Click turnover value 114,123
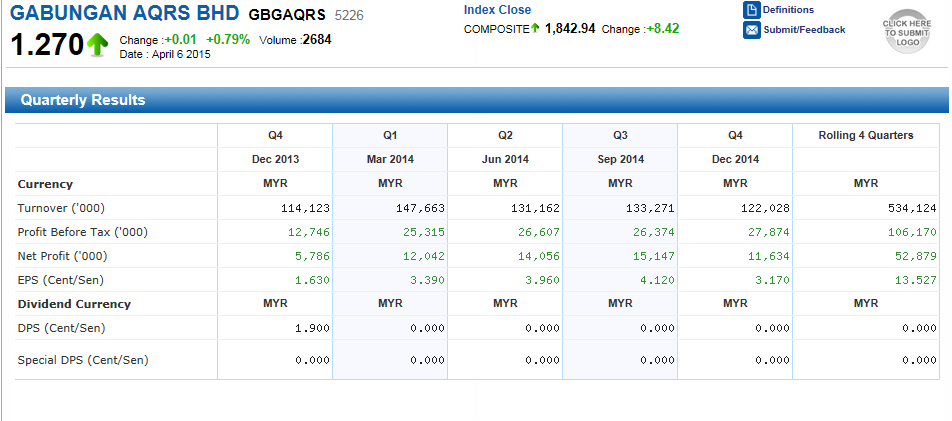The width and height of the screenshot is (952, 421). (x=305, y=208)
